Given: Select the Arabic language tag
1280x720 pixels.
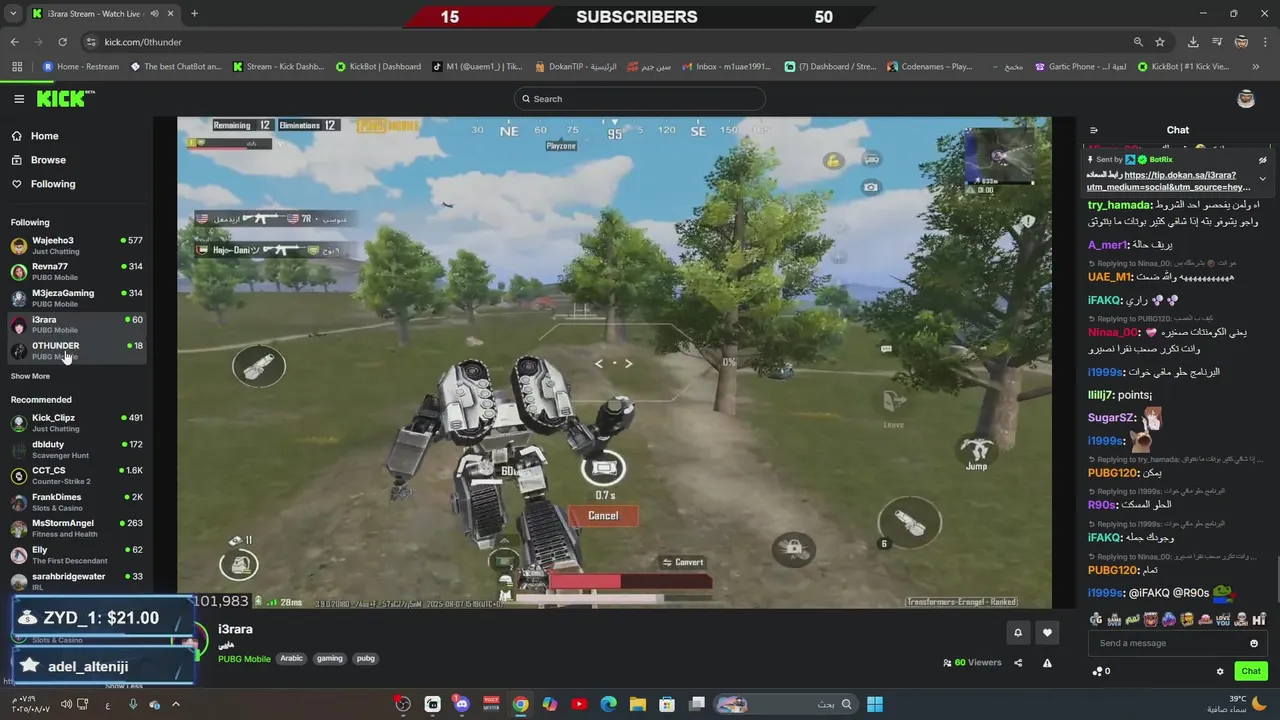Looking at the screenshot, I should click(x=291, y=658).
